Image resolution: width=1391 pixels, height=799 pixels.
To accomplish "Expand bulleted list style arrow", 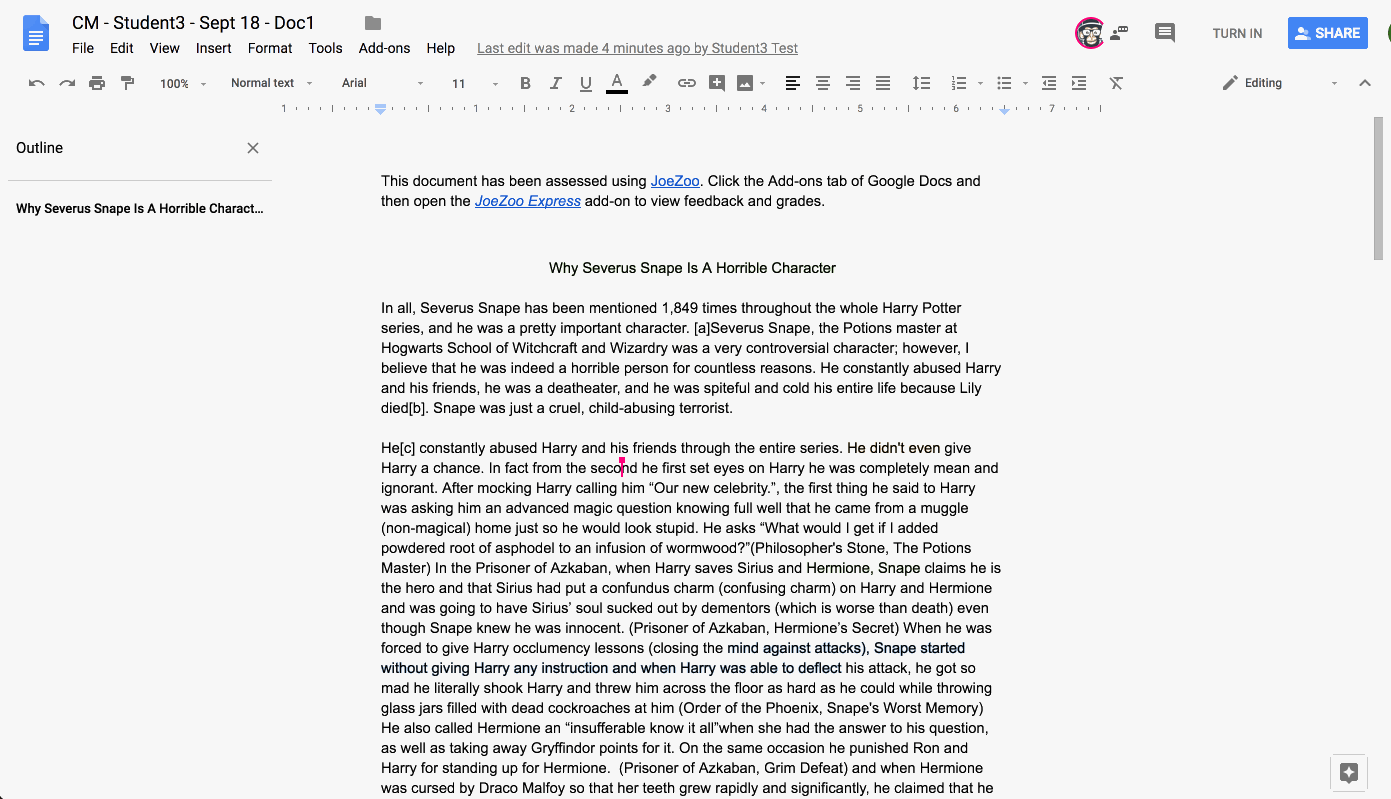I will 1025,84.
